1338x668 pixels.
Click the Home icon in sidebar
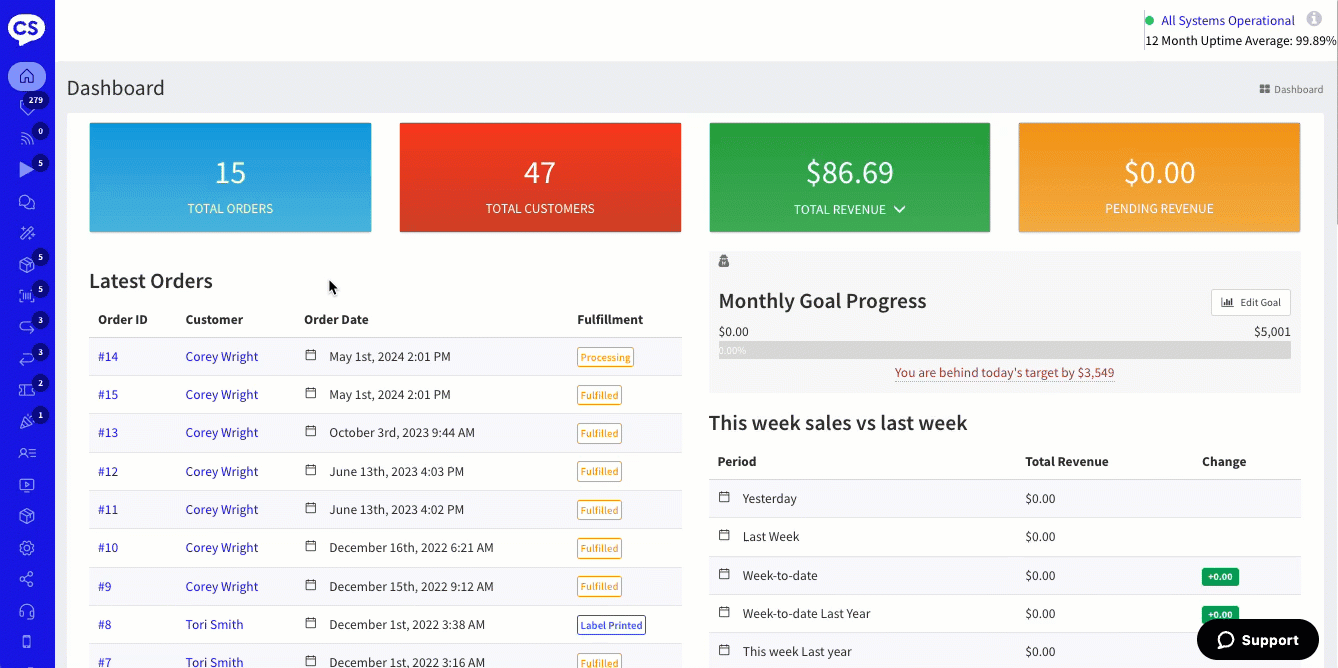tap(27, 76)
